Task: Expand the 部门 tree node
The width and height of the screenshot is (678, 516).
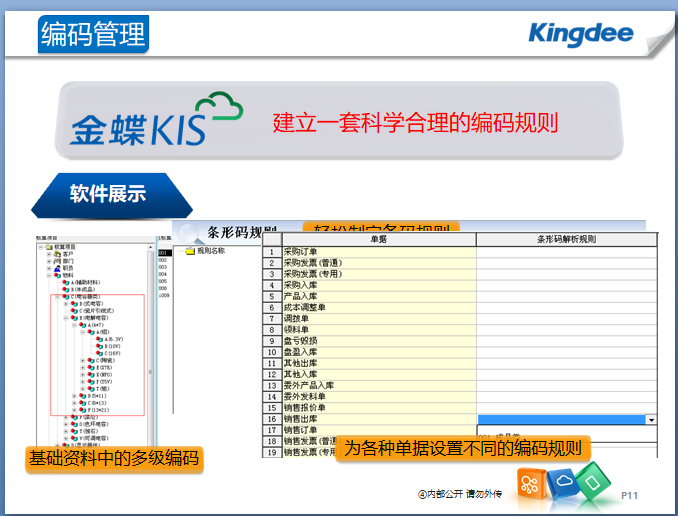Action: [x=48, y=262]
